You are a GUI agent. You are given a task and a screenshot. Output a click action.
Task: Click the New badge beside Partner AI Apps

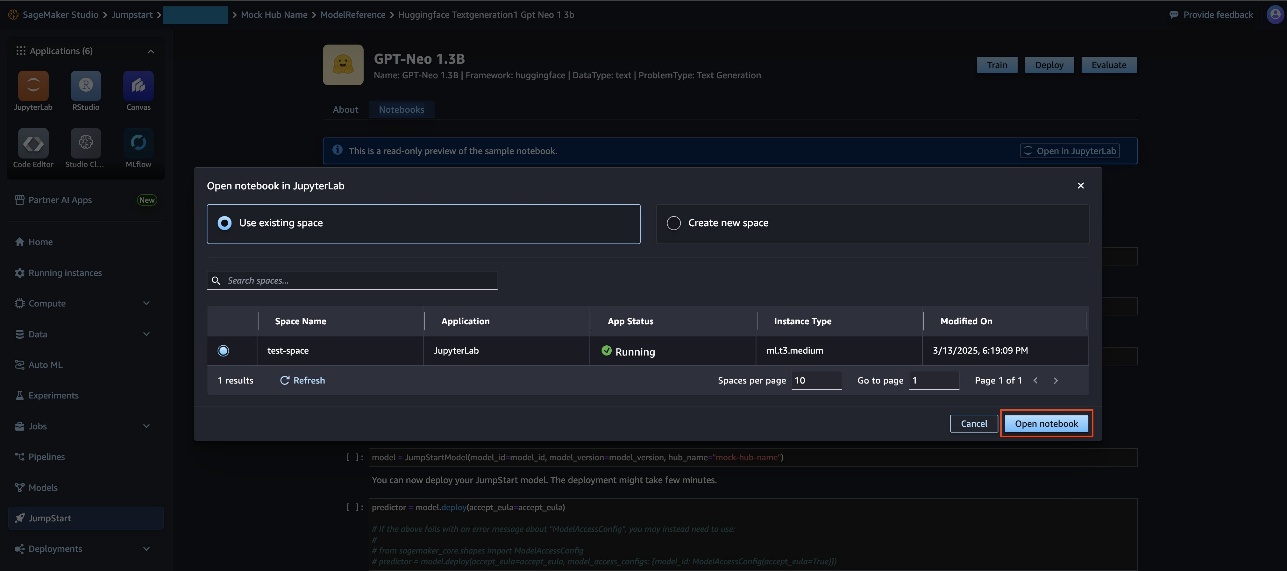click(x=147, y=200)
